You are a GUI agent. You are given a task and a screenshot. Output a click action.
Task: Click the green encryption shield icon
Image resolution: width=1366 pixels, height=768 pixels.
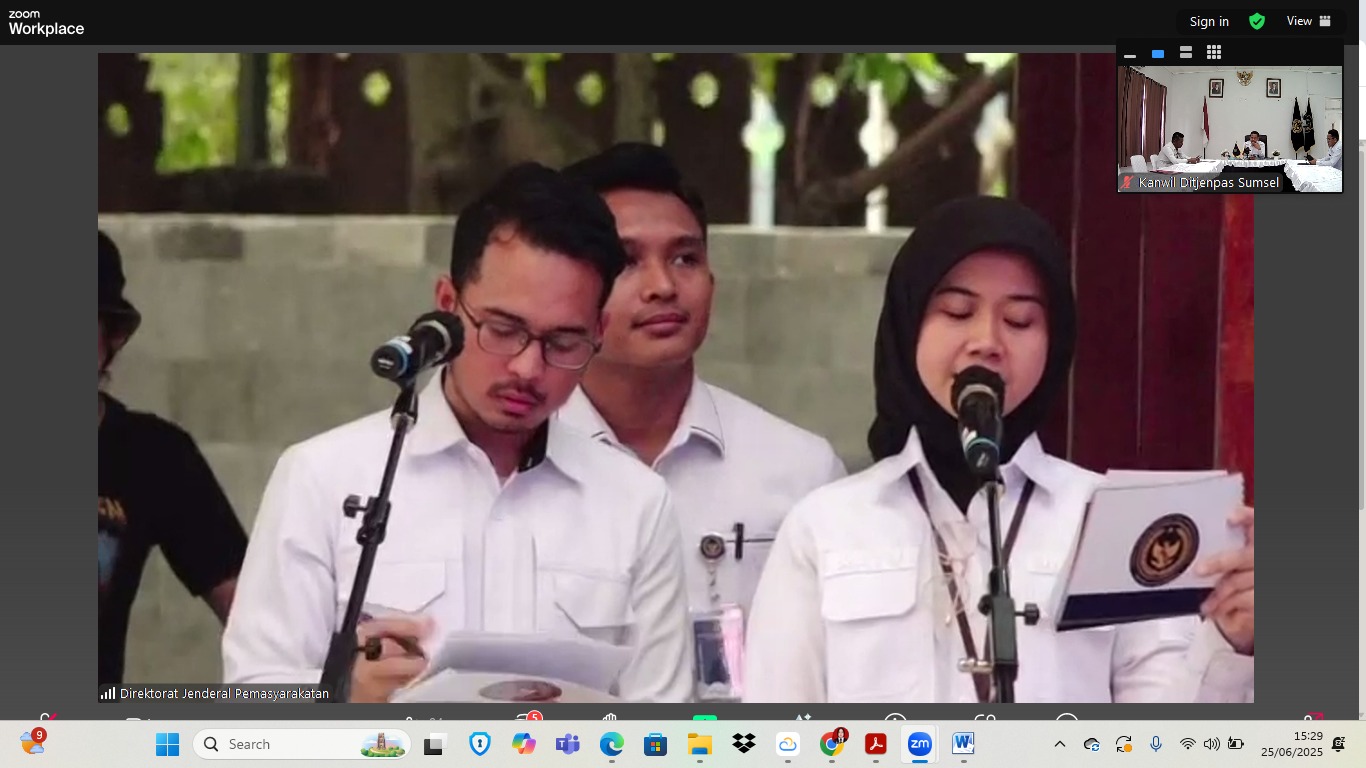click(1257, 21)
